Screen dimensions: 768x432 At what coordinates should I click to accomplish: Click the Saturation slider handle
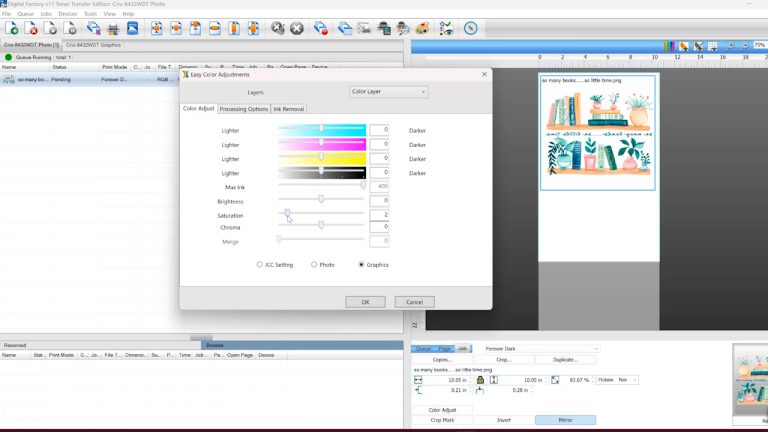(287, 213)
